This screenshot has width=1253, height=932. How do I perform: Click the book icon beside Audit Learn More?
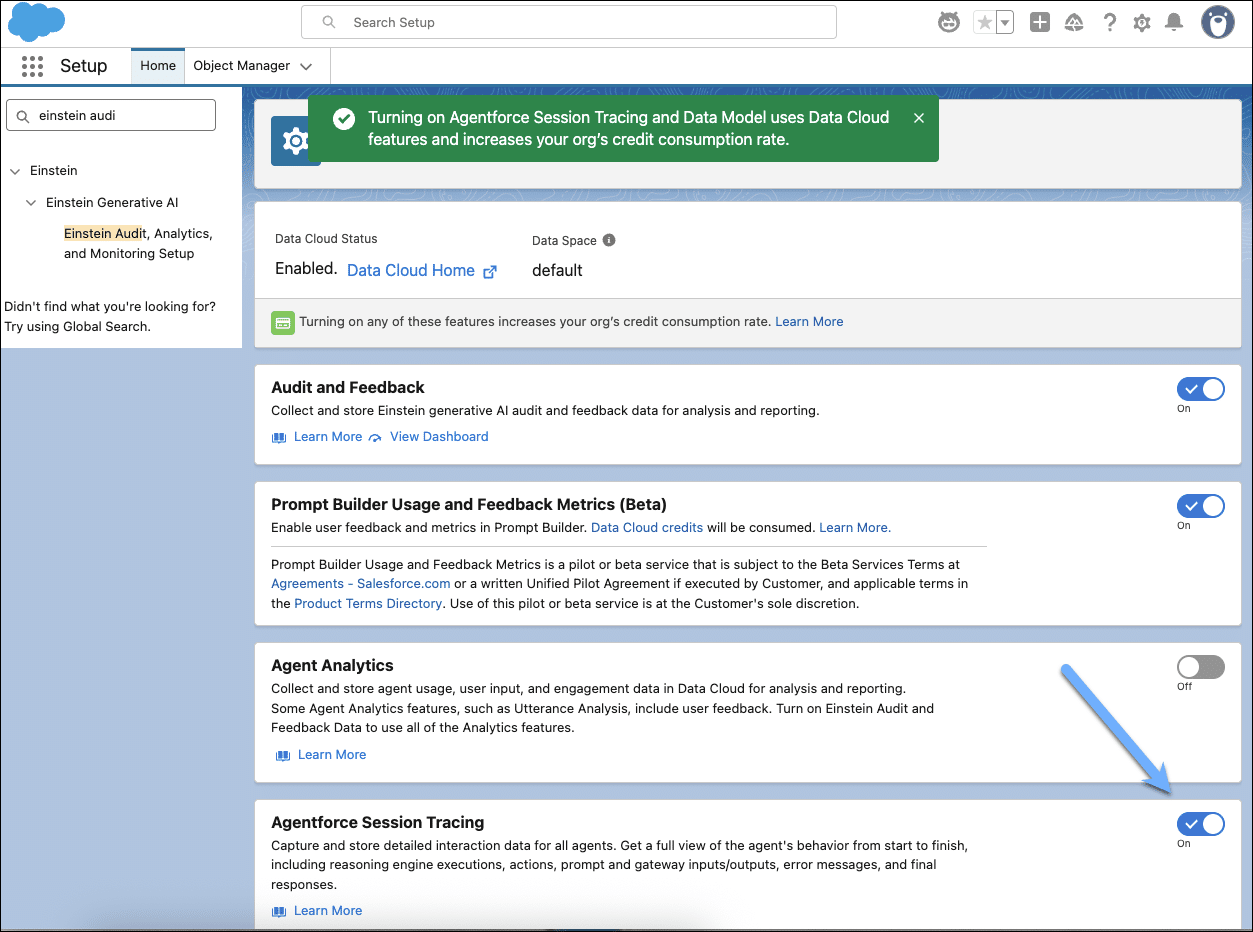tap(279, 437)
